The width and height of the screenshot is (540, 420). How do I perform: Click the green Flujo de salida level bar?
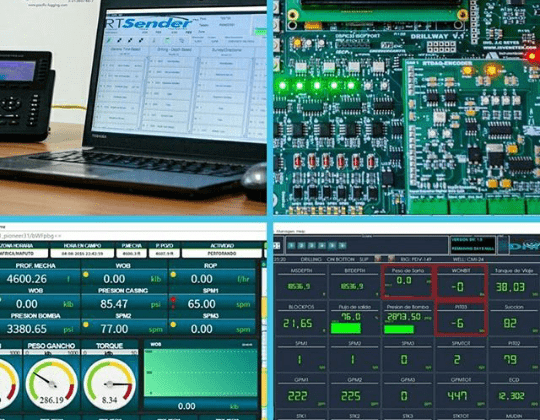(346, 328)
